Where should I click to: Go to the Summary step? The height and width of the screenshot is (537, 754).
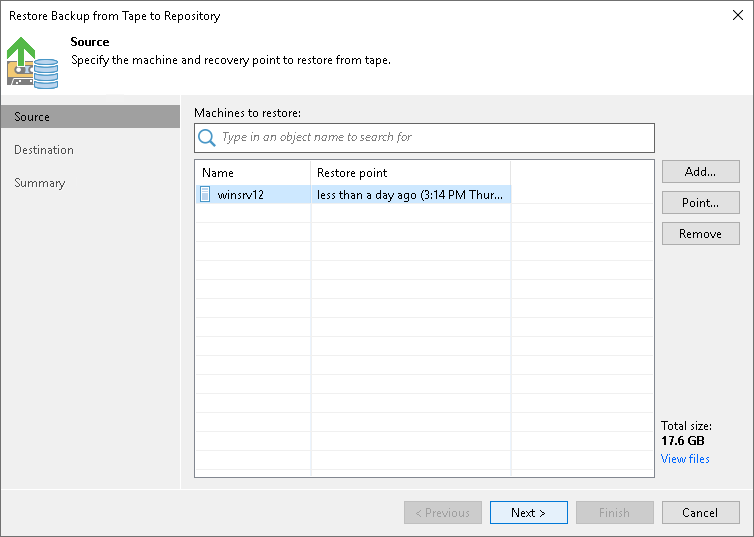39,183
